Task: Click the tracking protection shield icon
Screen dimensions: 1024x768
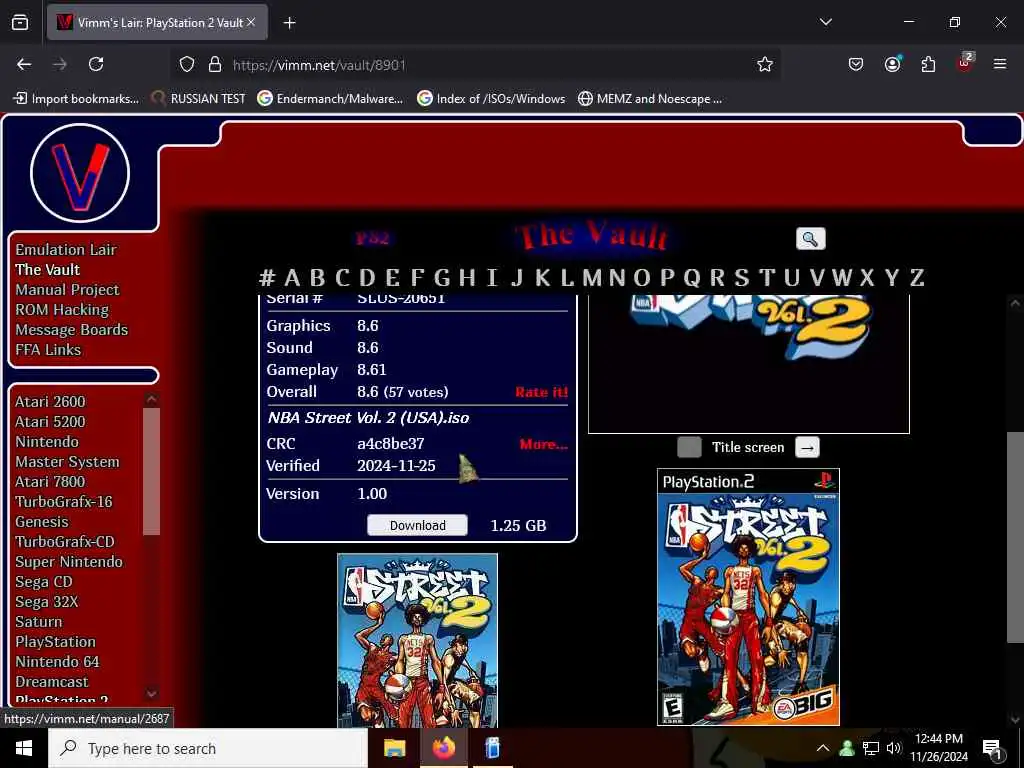Action: coord(187,64)
